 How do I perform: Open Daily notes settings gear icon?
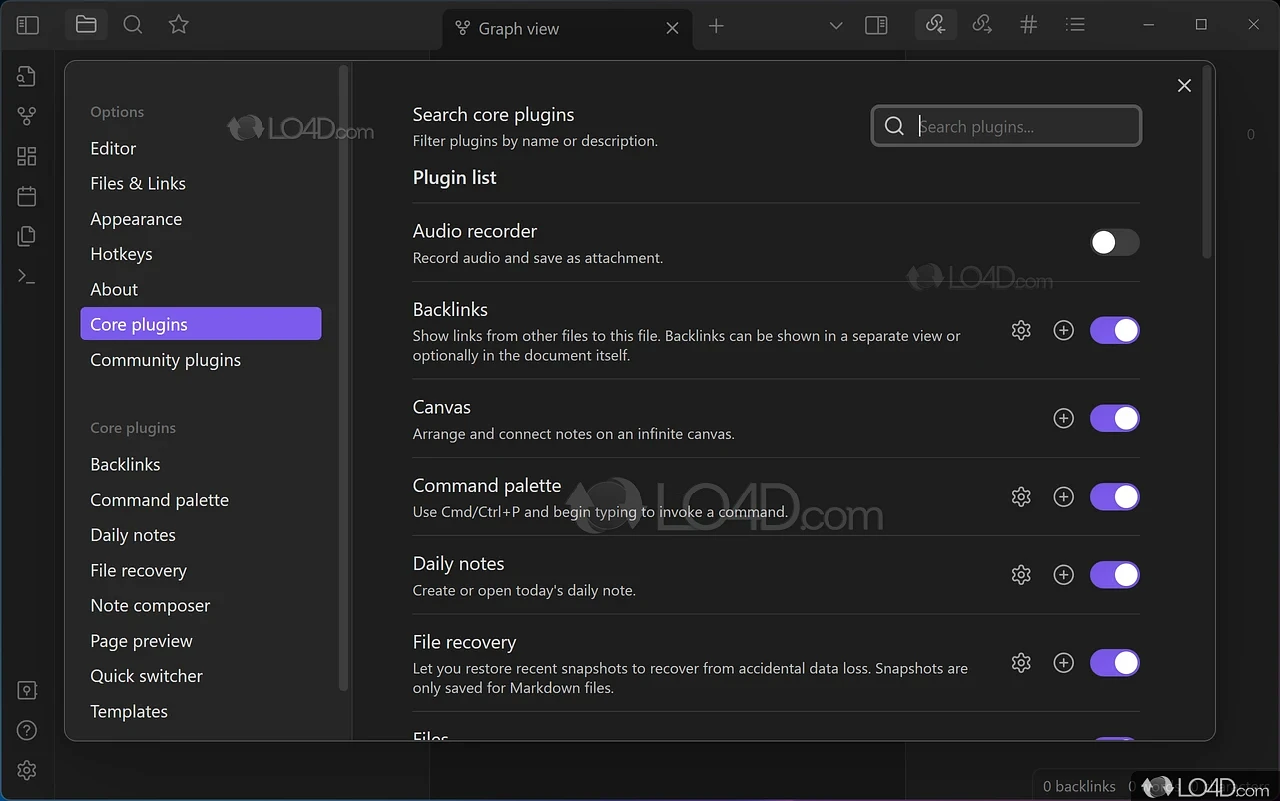tap(1021, 575)
